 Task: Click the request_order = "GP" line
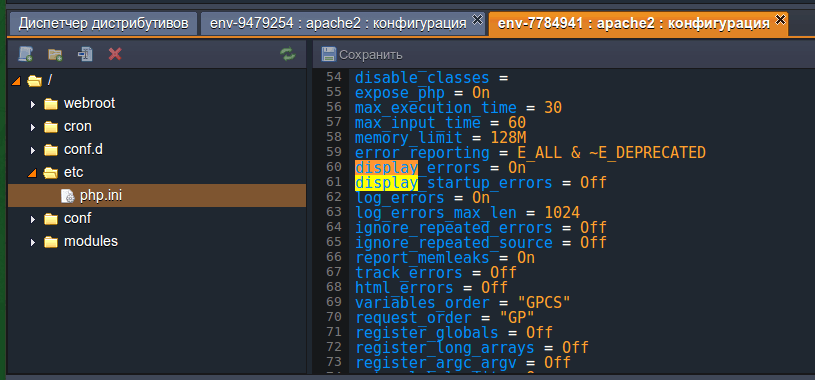pyautogui.click(x=445, y=318)
